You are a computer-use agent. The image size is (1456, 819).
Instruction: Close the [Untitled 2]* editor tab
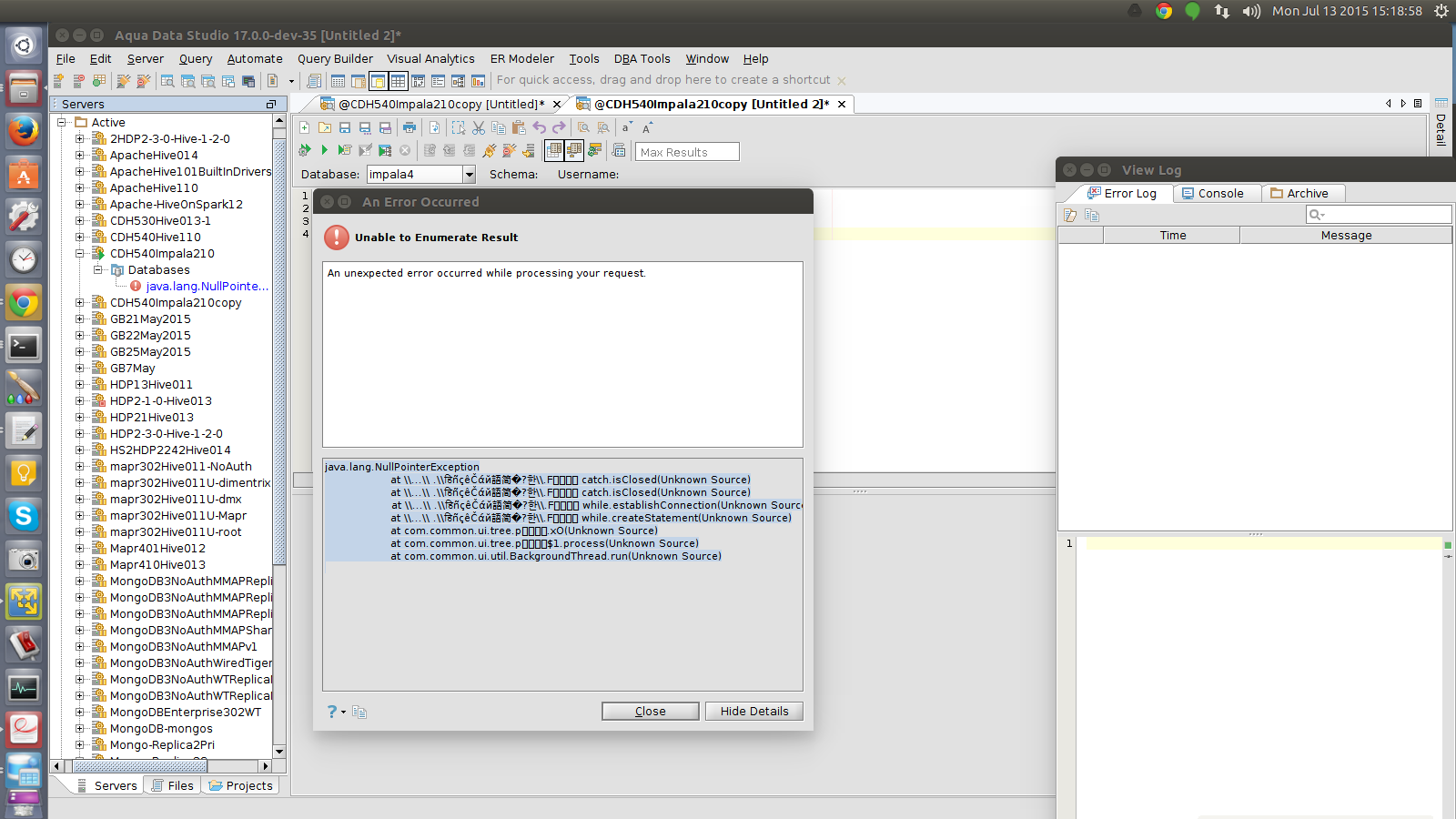842,105
